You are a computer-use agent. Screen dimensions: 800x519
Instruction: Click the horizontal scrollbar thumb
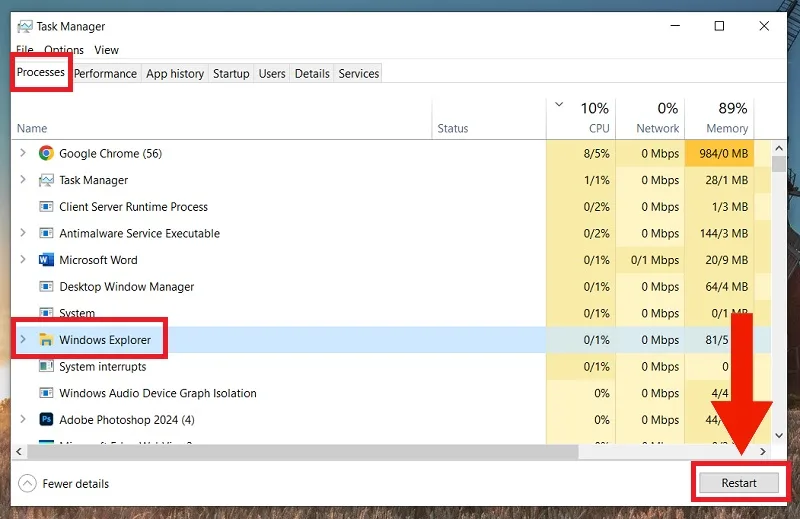click(x=303, y=452)
